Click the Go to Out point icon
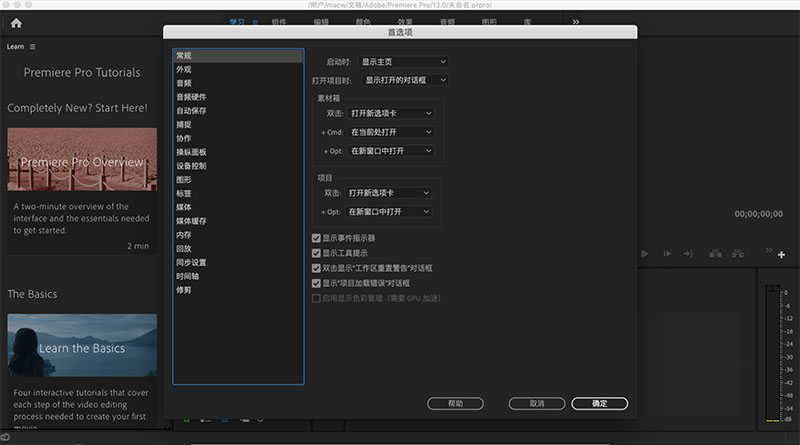 (x=688, y=254)
